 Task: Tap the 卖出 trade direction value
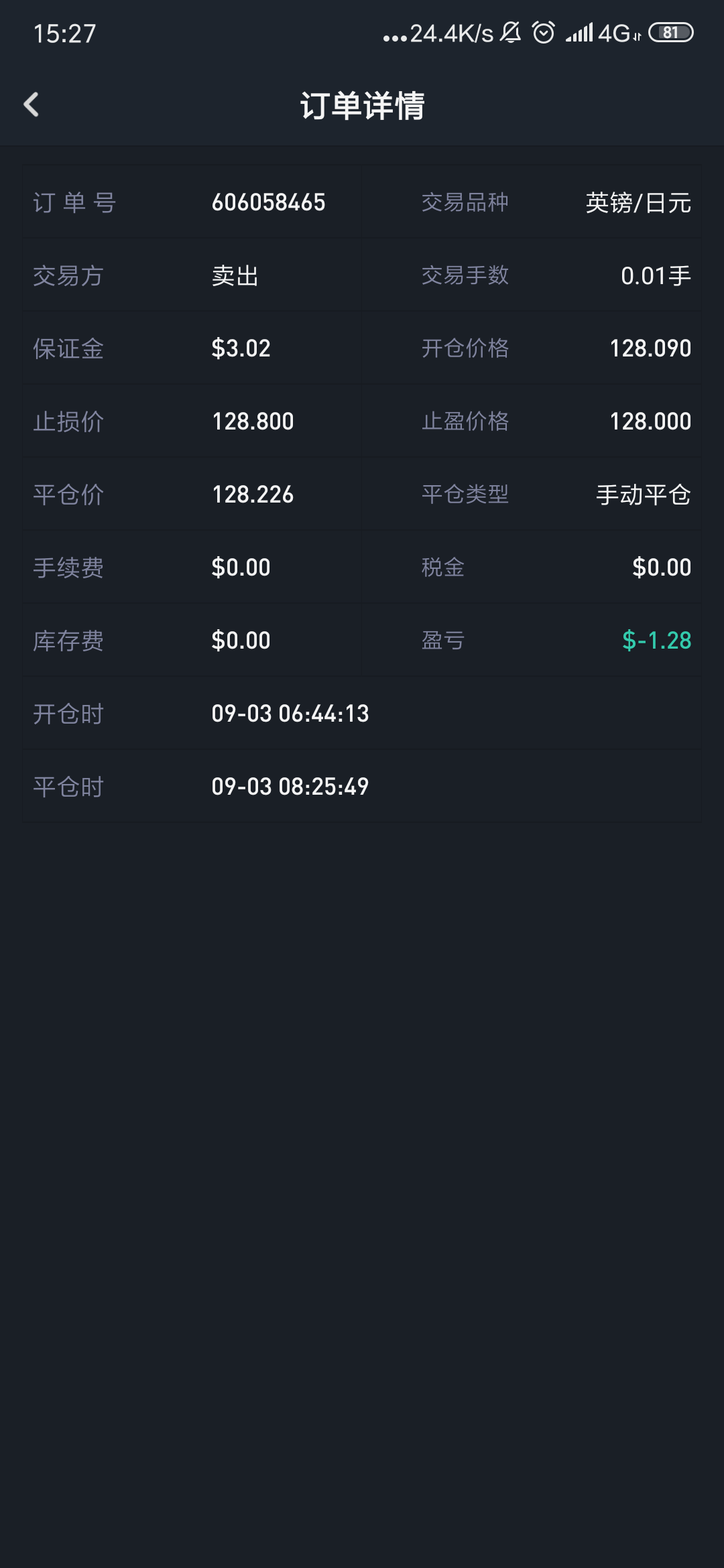(235, 275)
